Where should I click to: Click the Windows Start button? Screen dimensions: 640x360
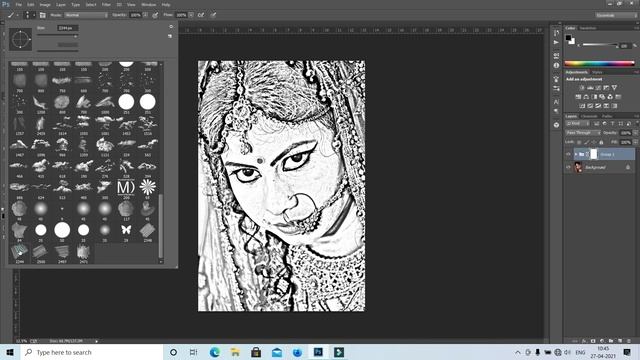[10, 352]
